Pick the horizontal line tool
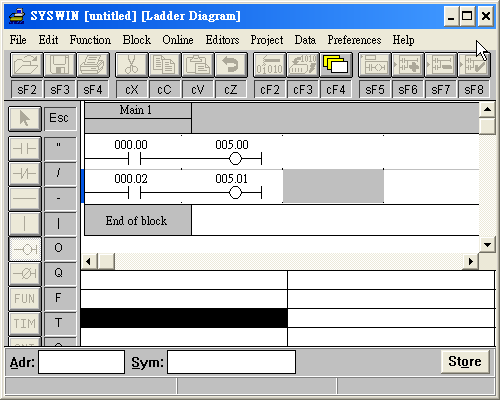 25,199
